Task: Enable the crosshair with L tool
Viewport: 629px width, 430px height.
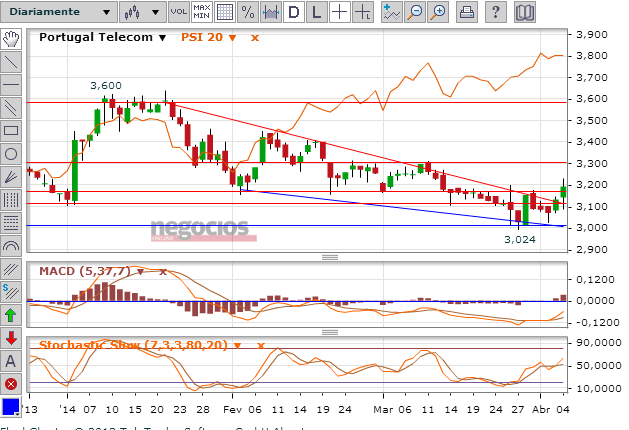Action: (x=363, y=12)
